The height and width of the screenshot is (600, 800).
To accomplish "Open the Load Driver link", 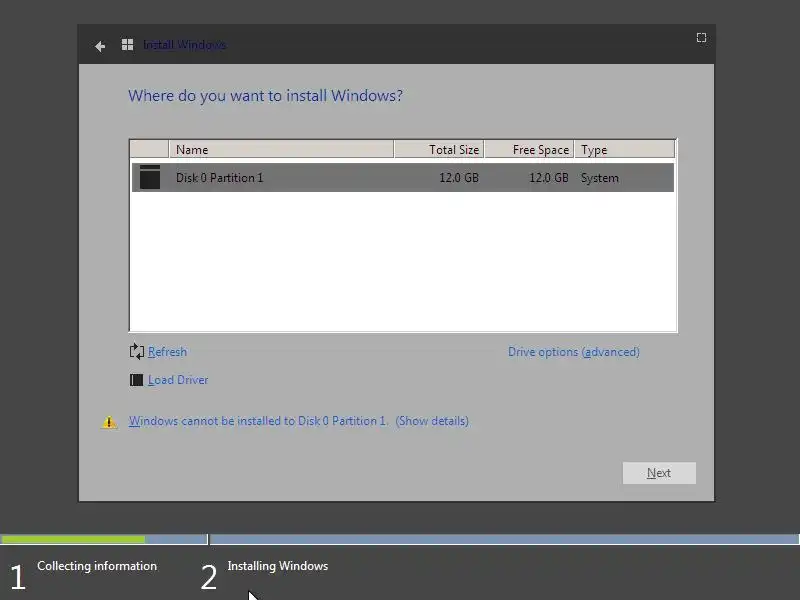I will click(178, 380).
